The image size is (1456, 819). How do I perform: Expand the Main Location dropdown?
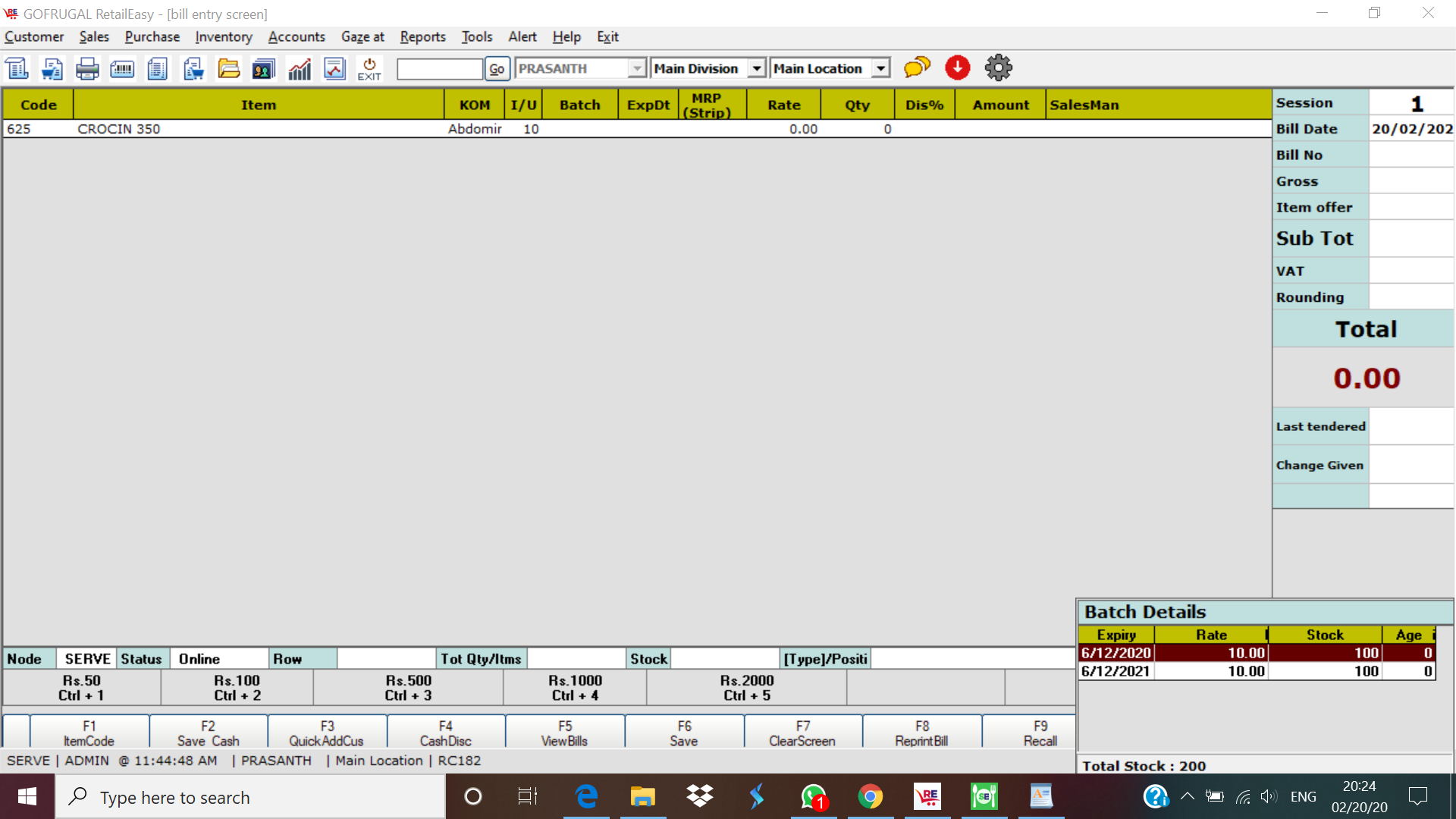(880, 69)
